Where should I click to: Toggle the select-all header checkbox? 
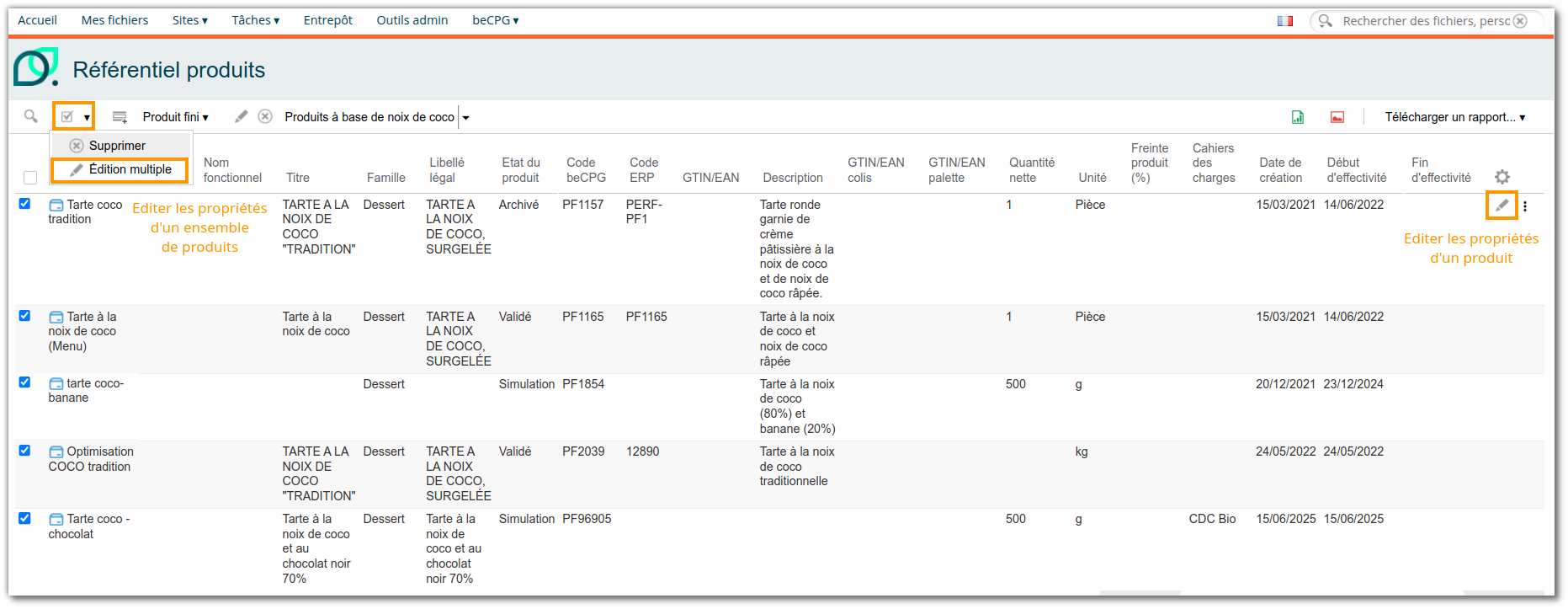[x=30, y=178]
